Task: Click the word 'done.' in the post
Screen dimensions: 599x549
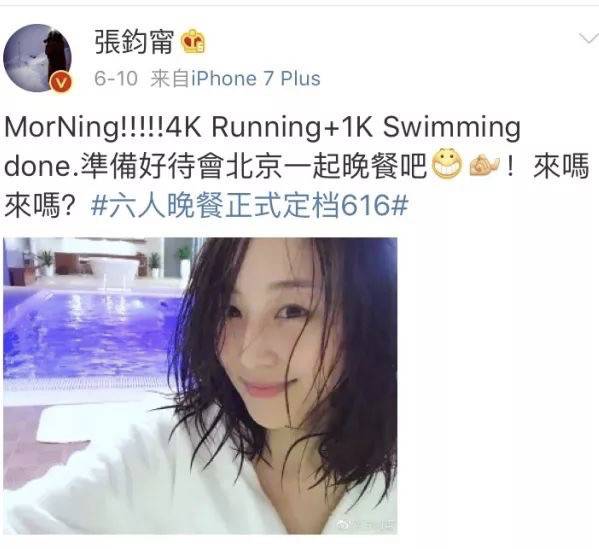Action: pyautogui.click(x=42, y=167)
